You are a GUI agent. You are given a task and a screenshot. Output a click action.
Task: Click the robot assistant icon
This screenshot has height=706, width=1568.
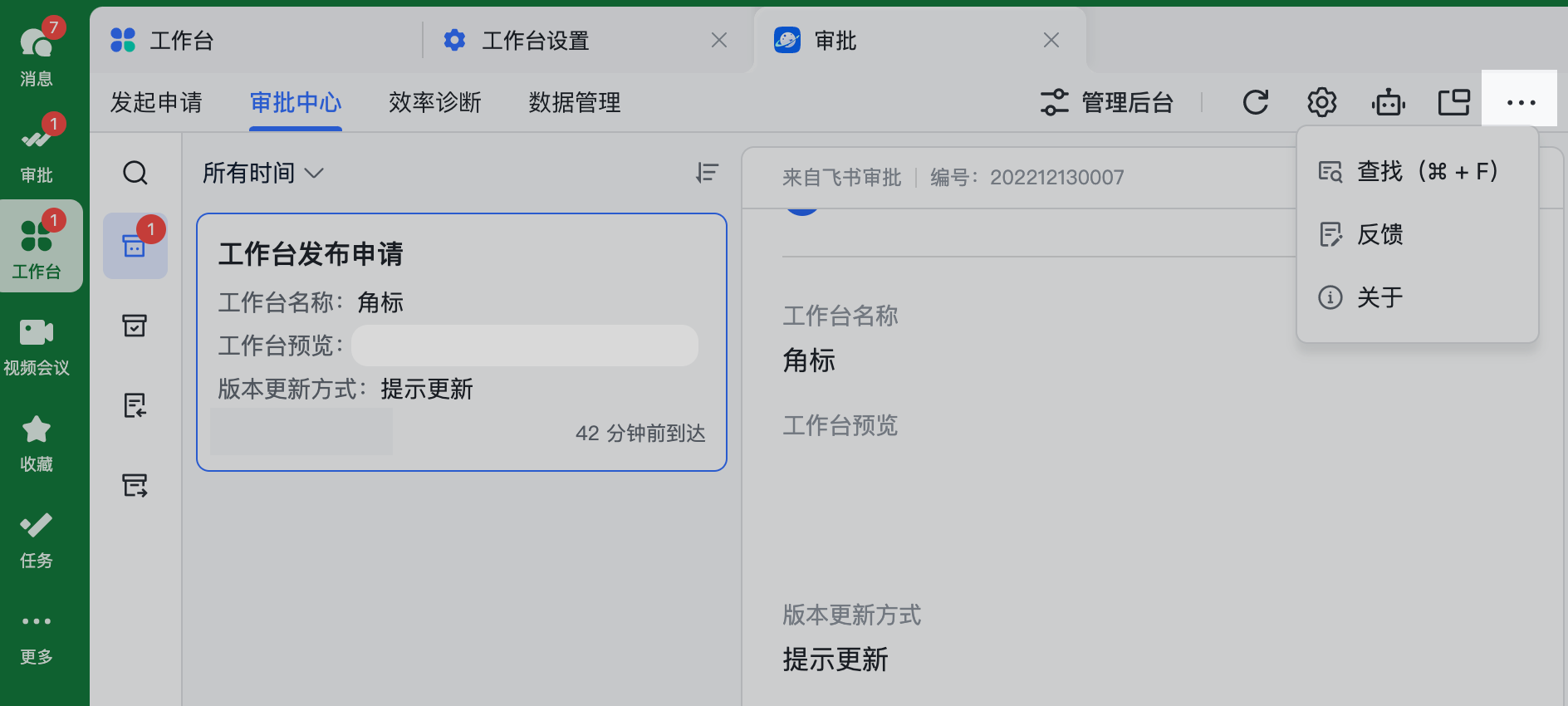pos(1388,102)
